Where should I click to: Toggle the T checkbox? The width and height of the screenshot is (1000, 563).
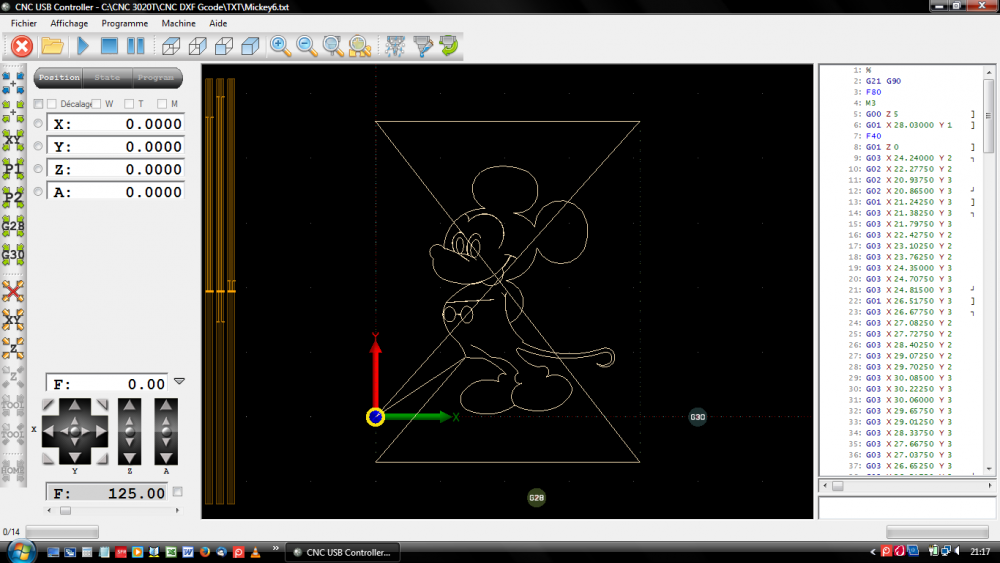click(129, 104)
